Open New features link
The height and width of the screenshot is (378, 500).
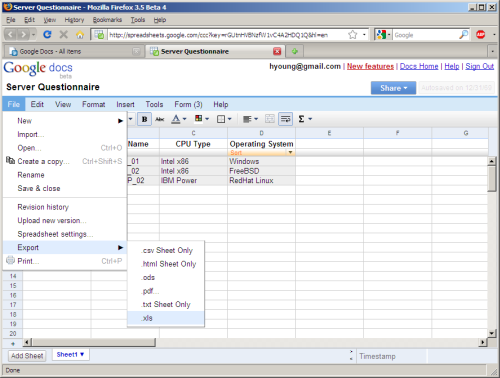pos(370,66)
